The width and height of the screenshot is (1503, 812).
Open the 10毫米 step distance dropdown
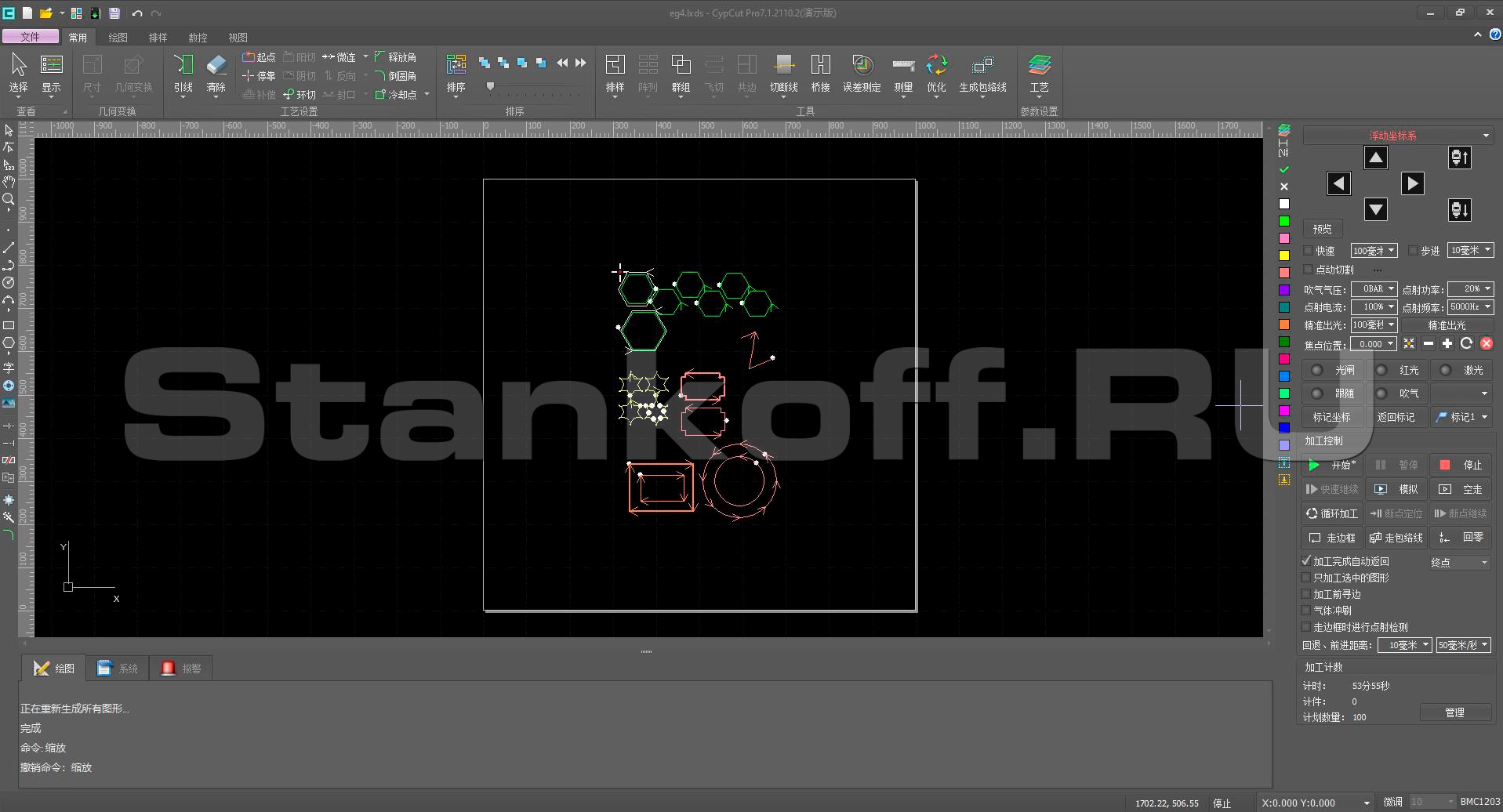[1470, 251]
